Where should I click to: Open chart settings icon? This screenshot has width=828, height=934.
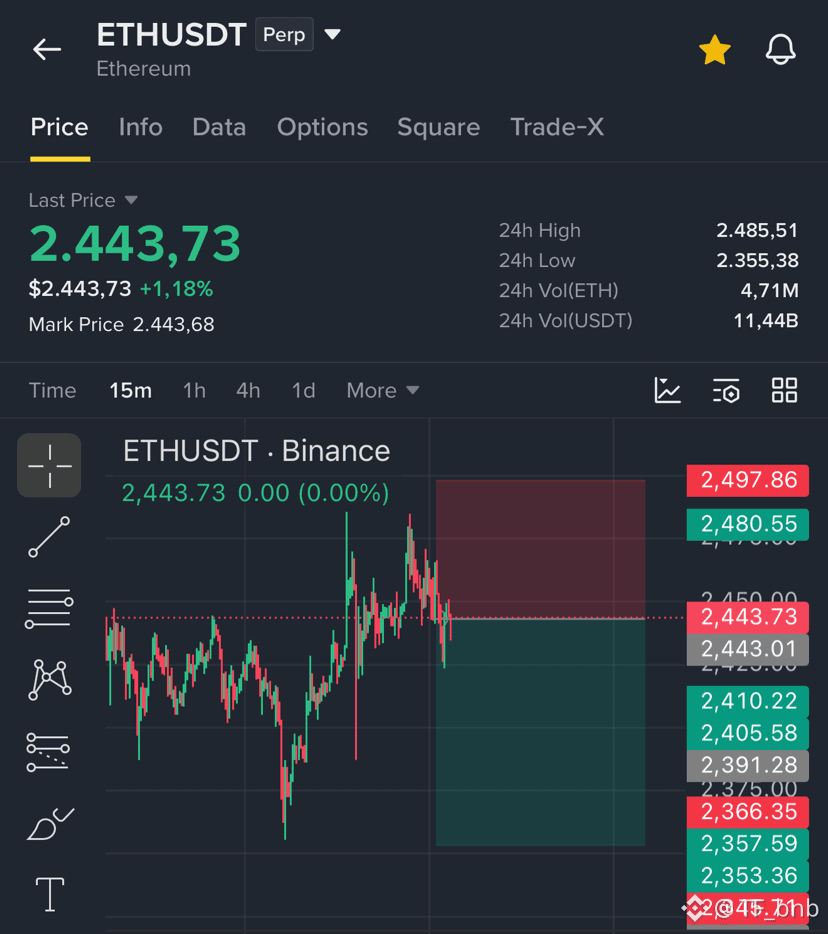726,391
